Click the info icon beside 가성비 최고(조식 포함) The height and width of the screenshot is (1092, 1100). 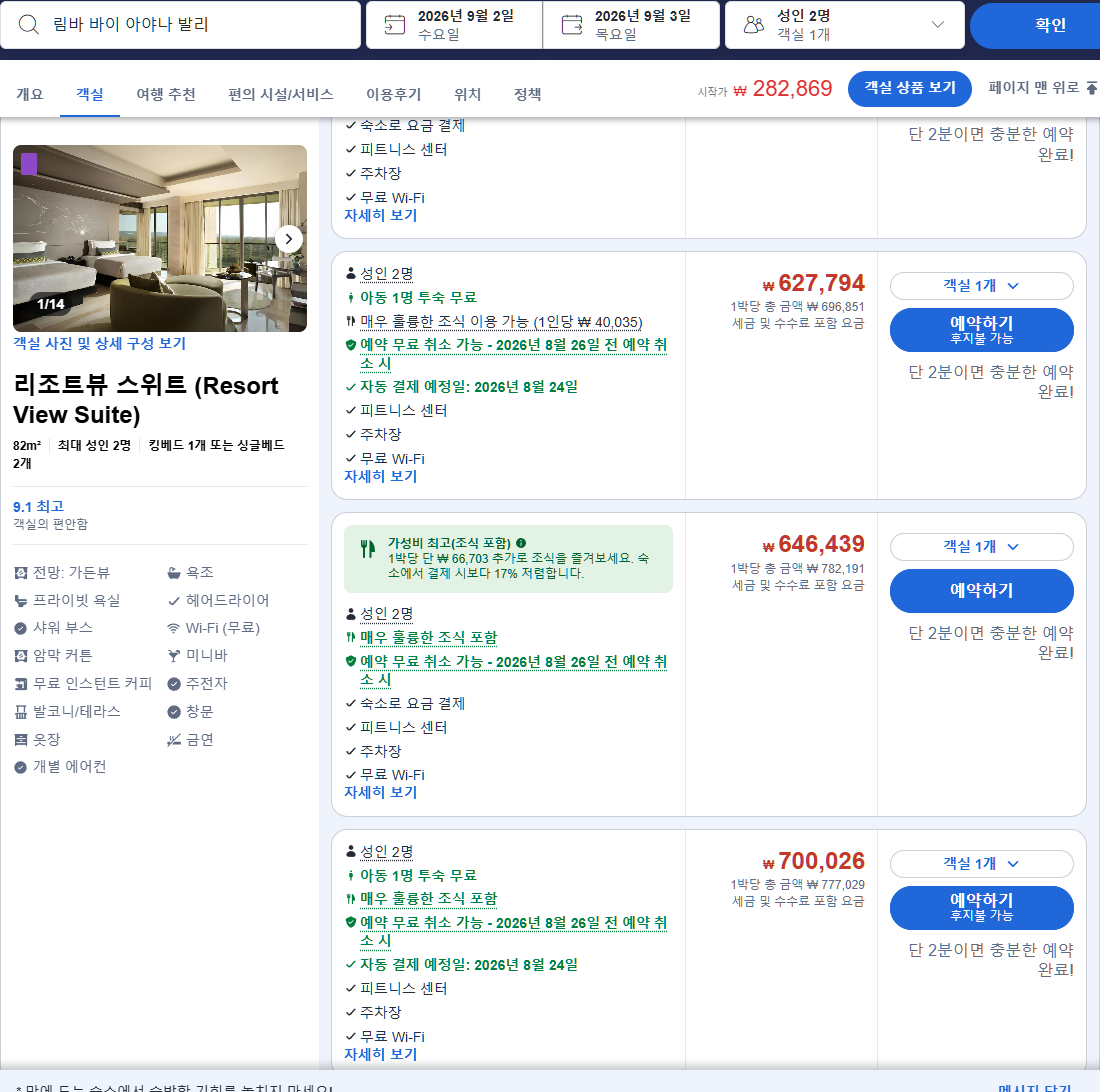(521, 543)
